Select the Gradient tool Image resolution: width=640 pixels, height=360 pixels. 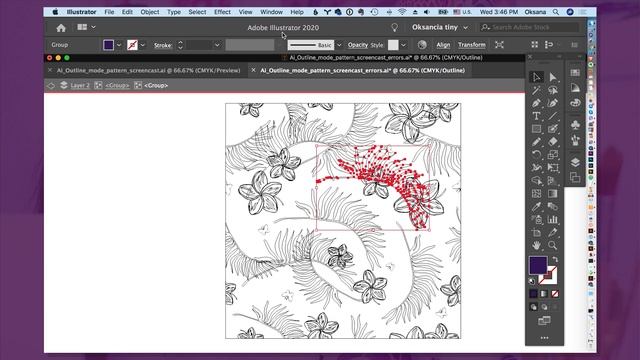(553, 193)
